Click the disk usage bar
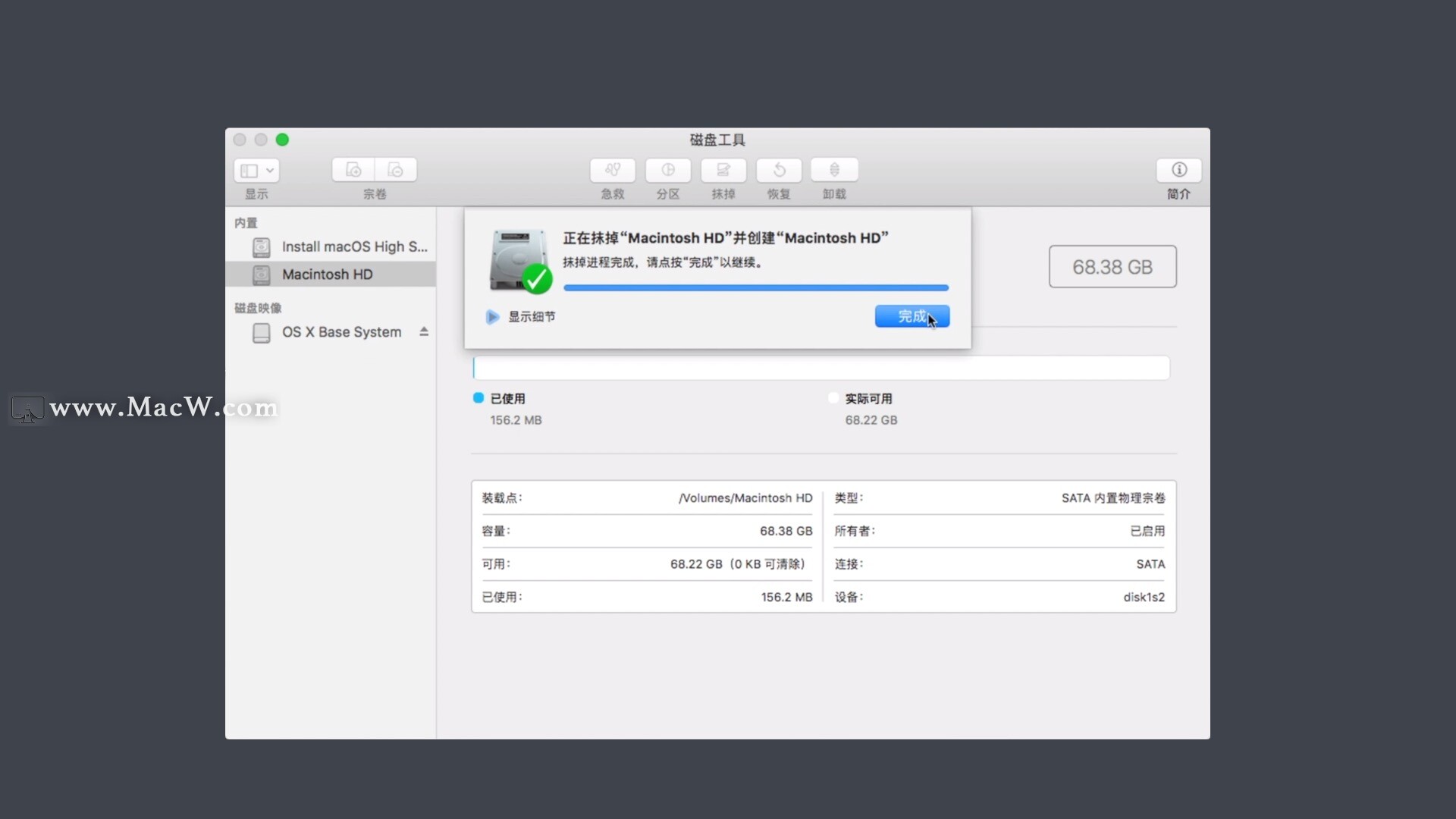The width and height of the screenshot is (1456, 819). click(821, 369)
